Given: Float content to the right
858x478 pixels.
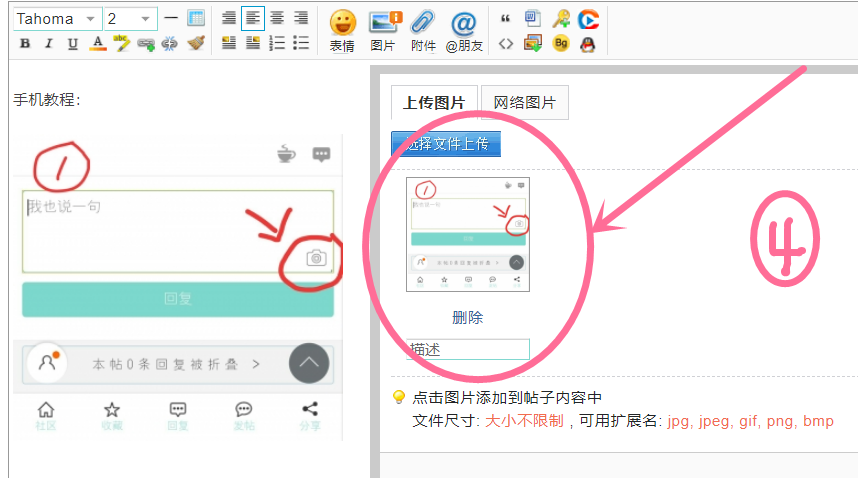Looking at the screenshot, I should point(253,43).
